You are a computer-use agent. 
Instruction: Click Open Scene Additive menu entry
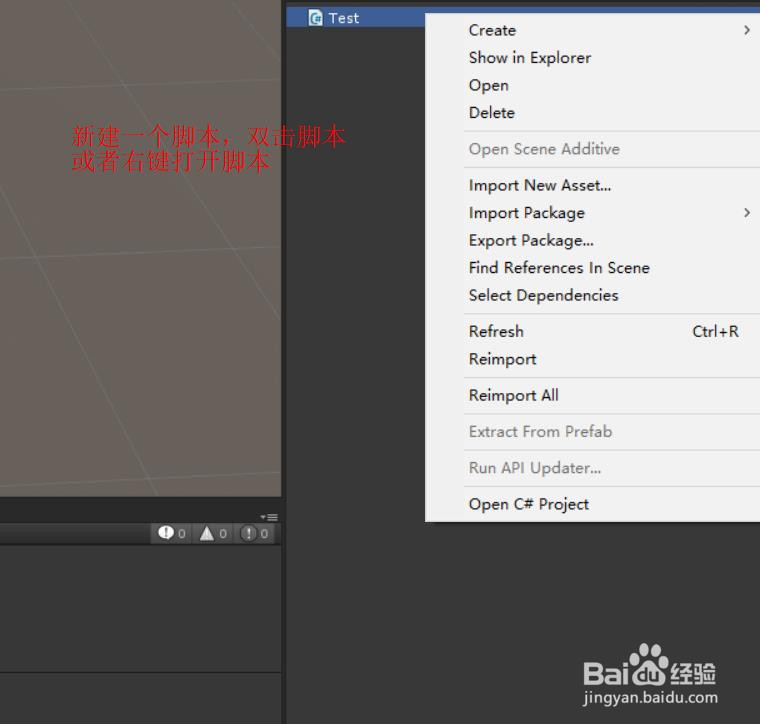tap(592, 149)
